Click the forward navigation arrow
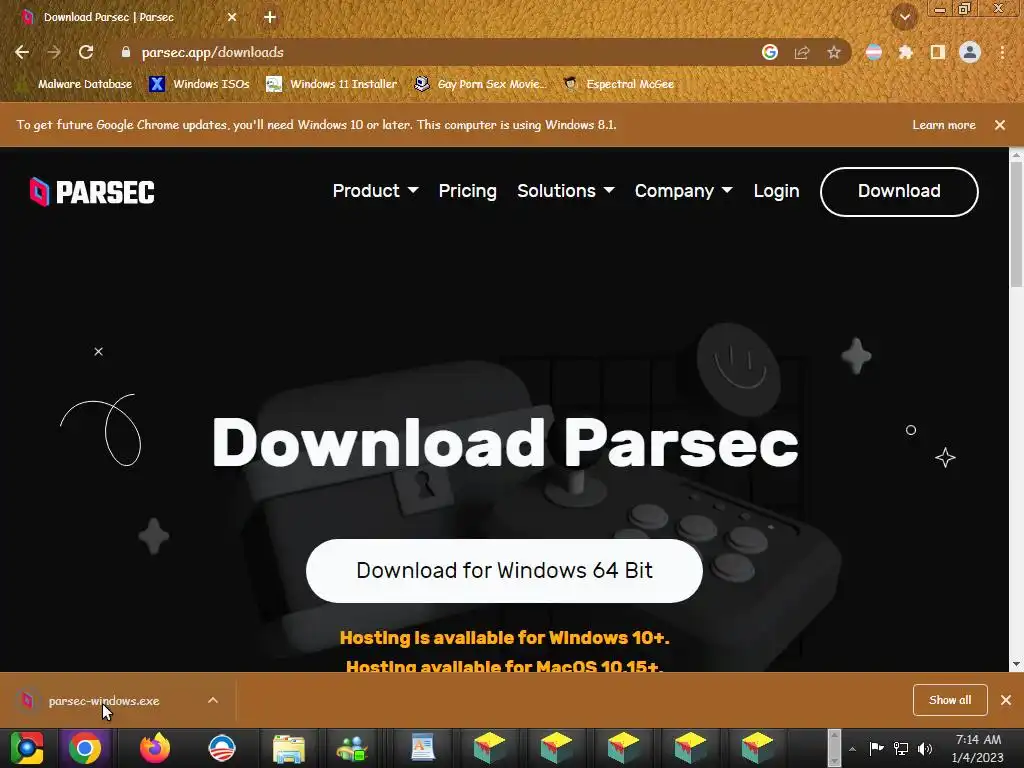 [54, 52]
